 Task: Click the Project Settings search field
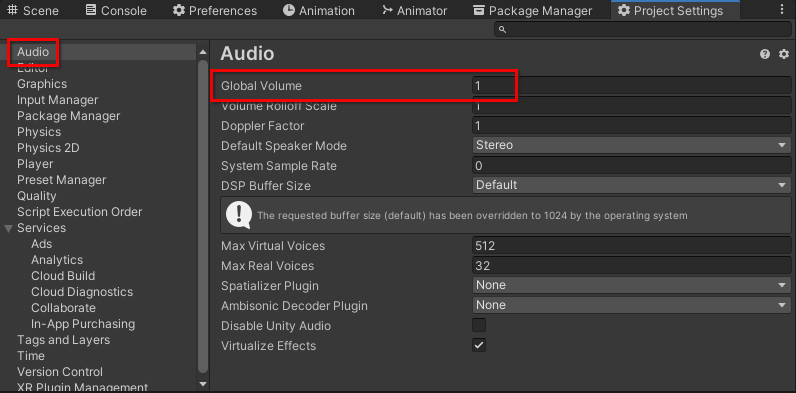pos(642,29)
